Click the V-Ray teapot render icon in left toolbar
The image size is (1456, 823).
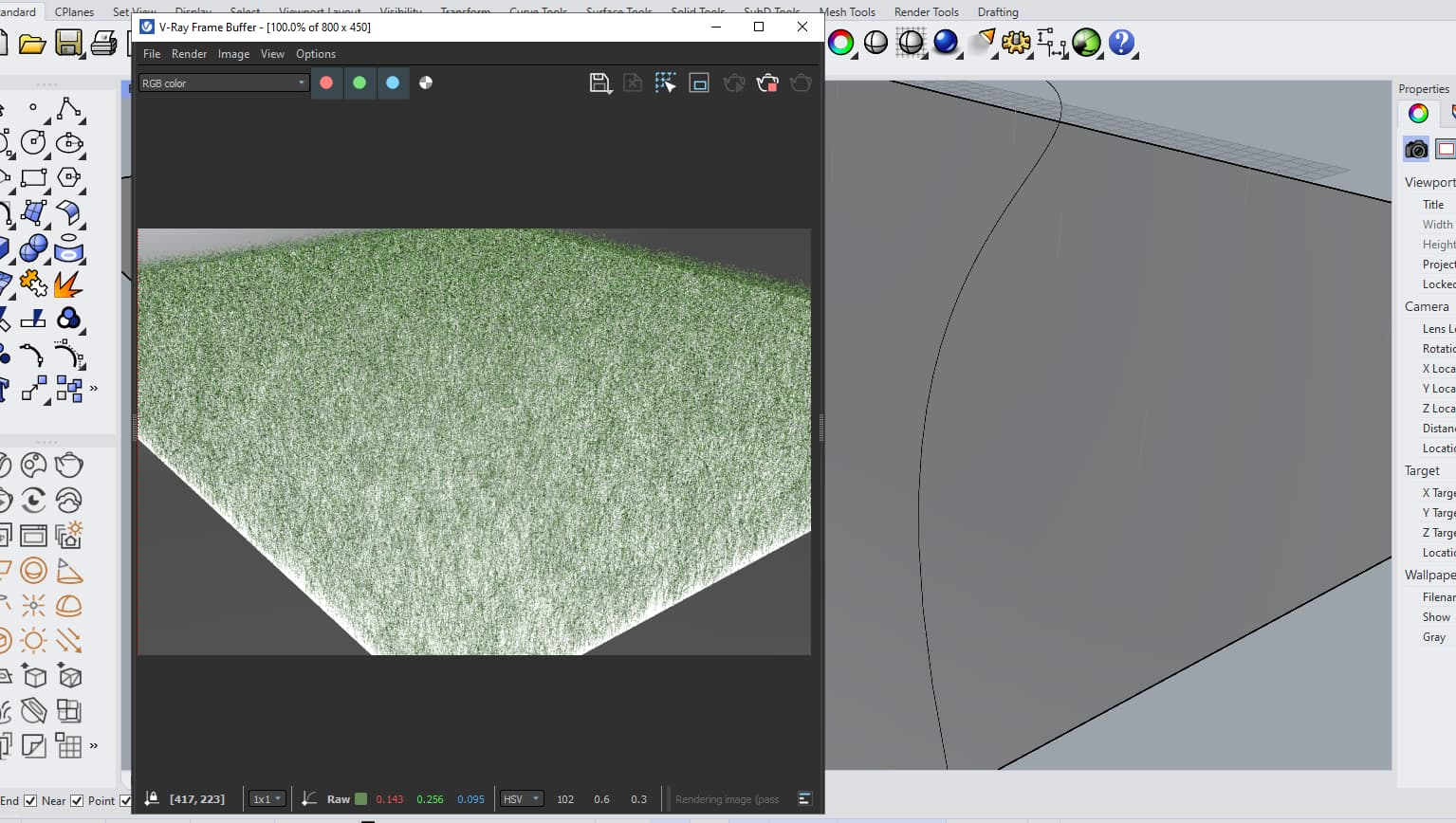(68, 465)
